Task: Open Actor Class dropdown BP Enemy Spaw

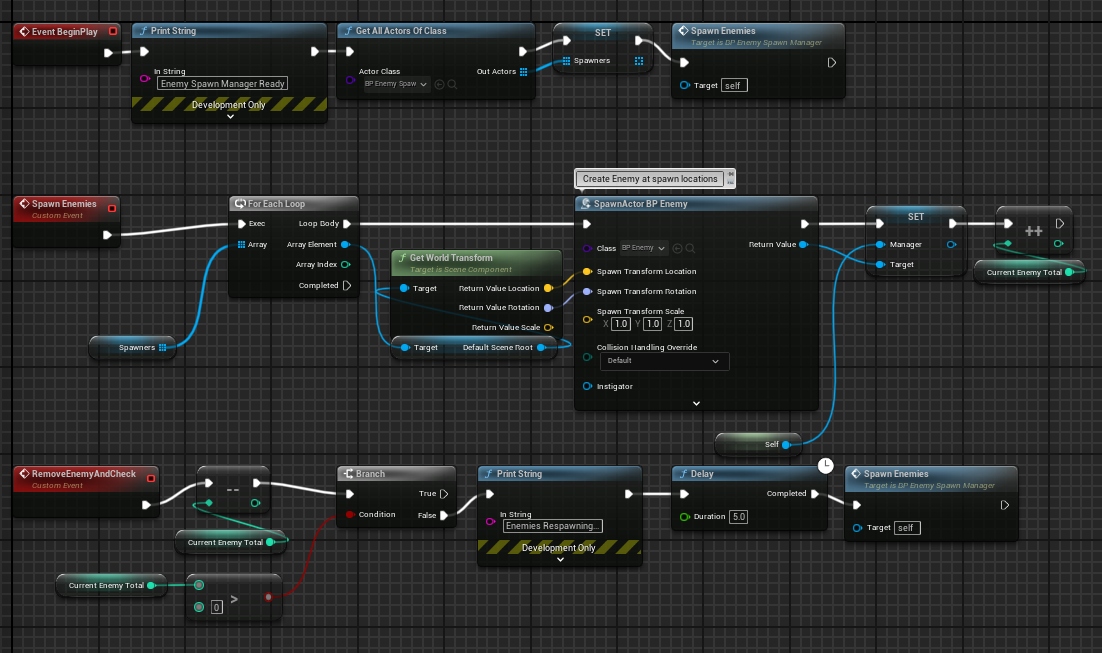Action: (x=396, y=84)
